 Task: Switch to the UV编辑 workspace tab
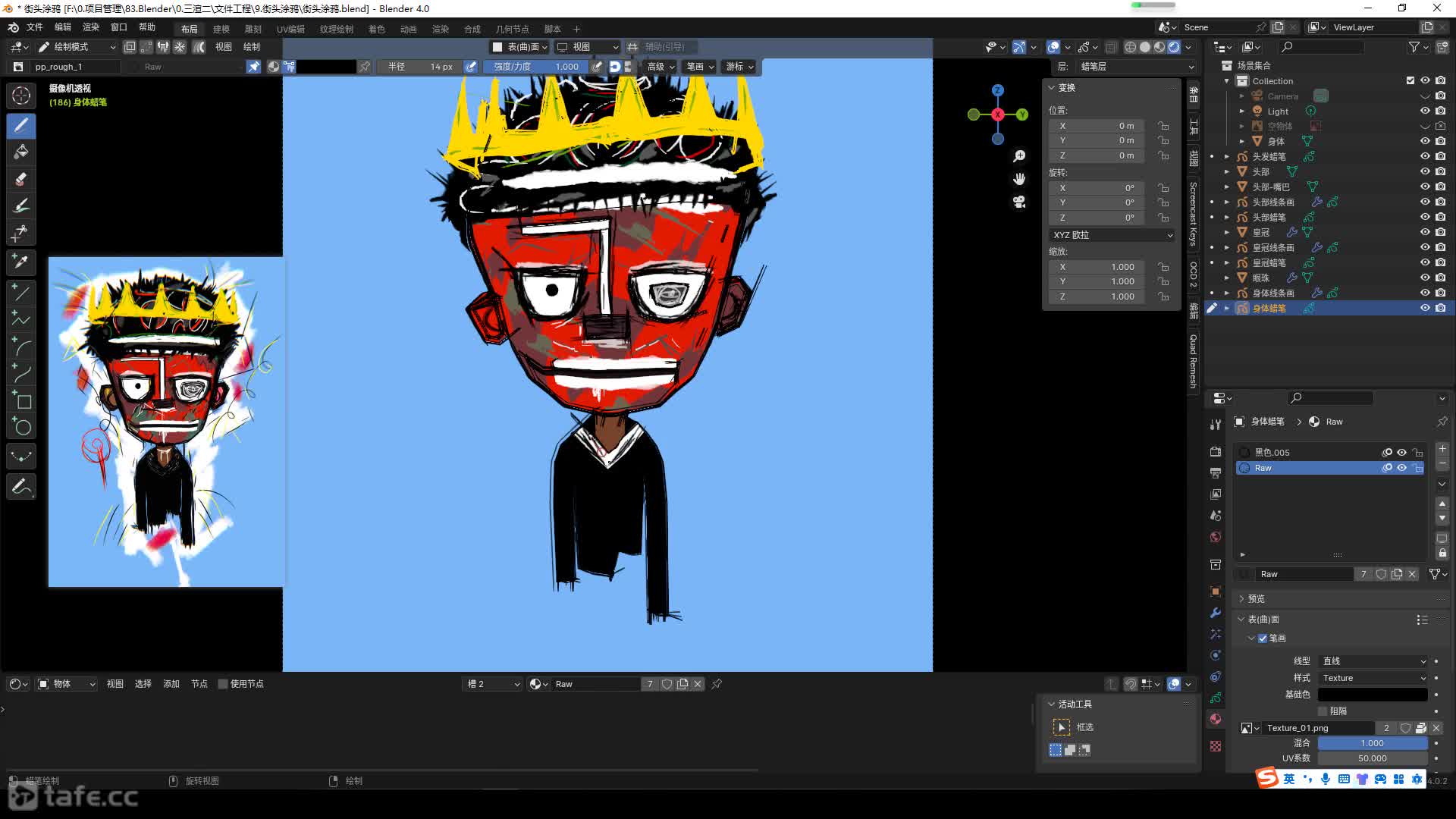pos(290,29)
